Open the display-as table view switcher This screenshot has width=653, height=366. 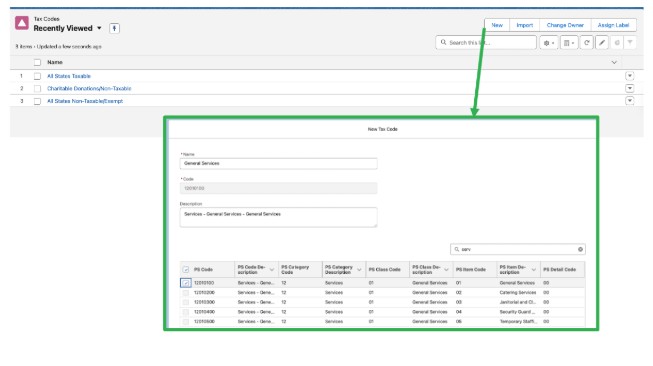[x=568, y=42]
